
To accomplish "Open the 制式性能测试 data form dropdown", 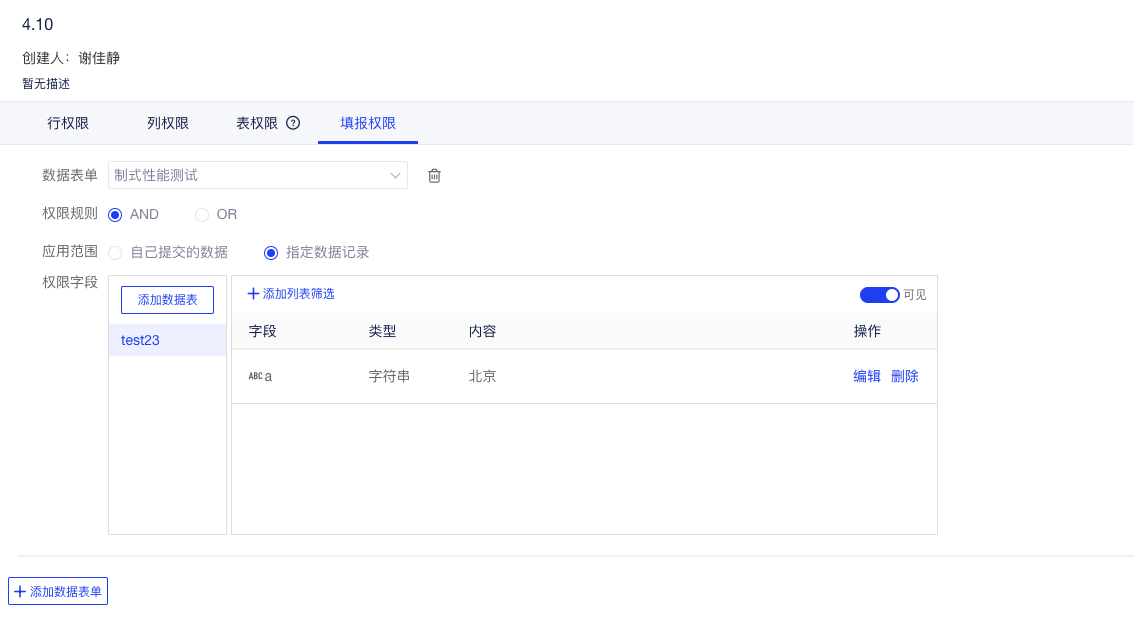I will (258, 175).
